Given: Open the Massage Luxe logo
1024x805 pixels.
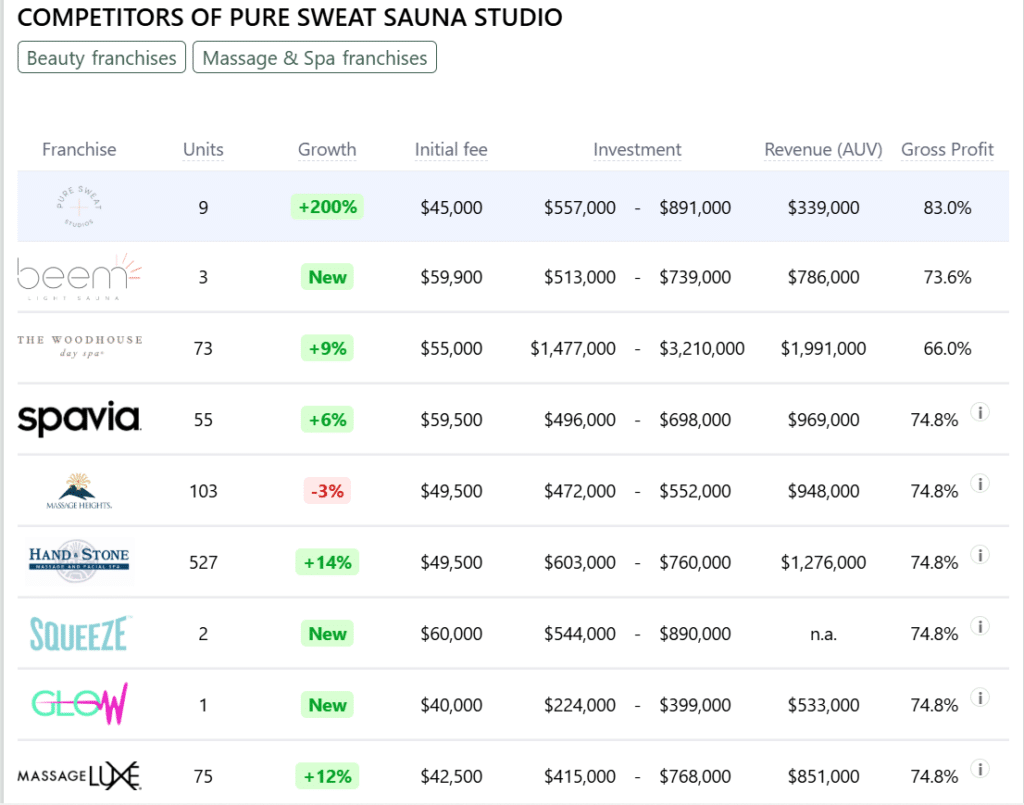Looking at the screenshot, I should pos(79,776).
